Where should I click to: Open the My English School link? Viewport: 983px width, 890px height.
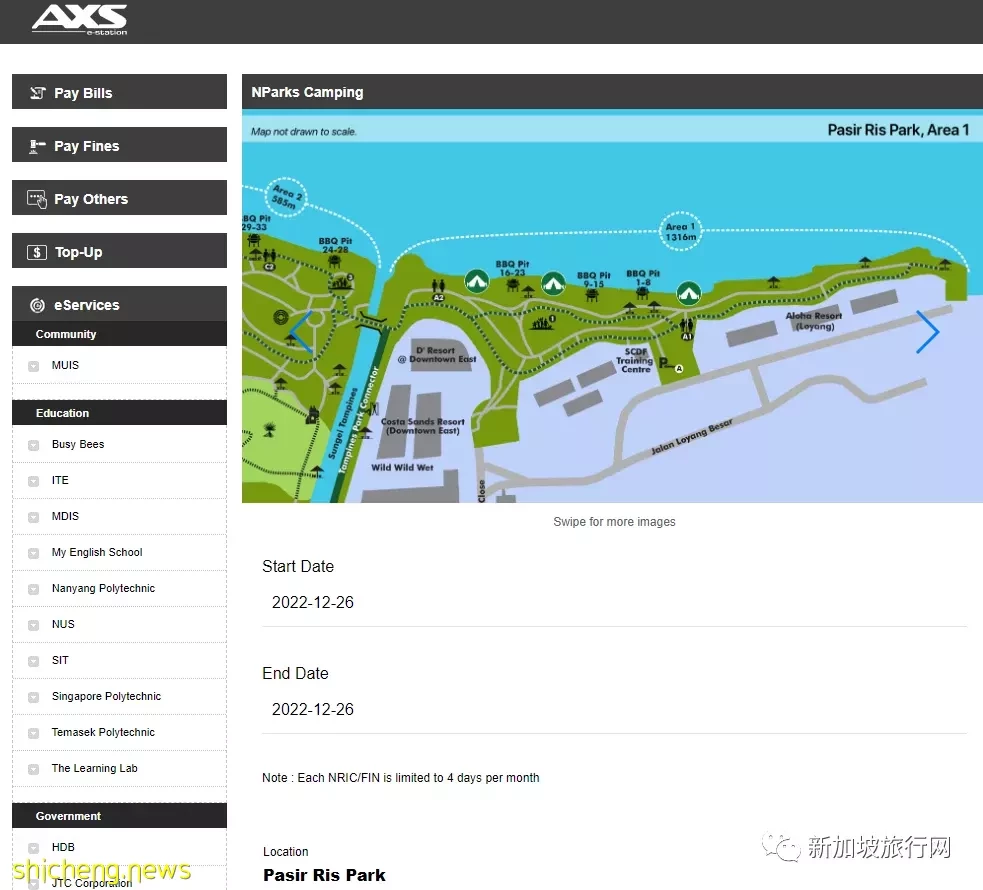(x=97, y=552)
